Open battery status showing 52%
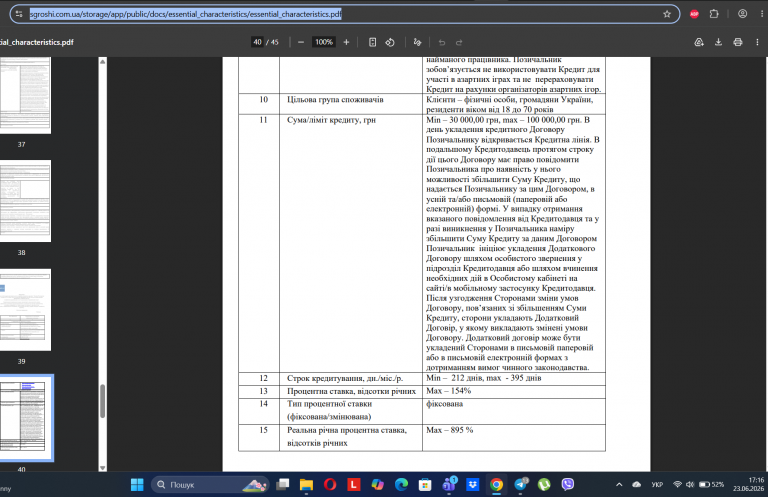Image resolution: width=768 pixels, height=497 pixels. [x=712, y=484]
